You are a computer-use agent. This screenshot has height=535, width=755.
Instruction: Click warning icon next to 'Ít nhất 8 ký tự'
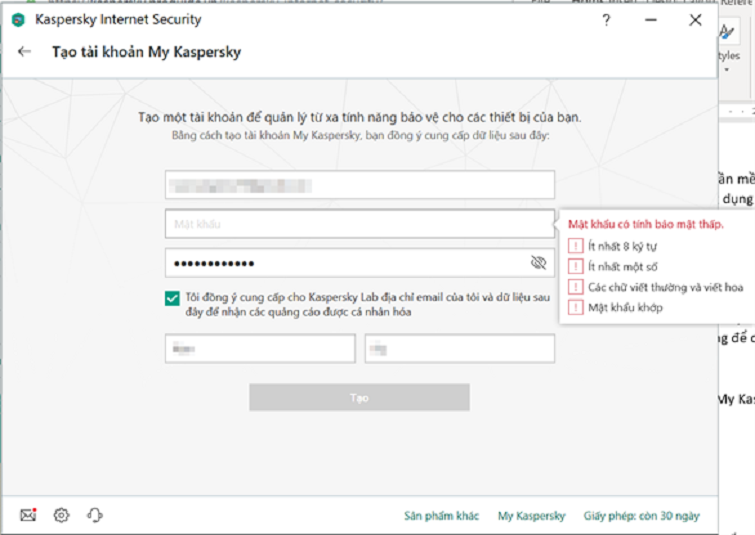click(x=575, y=246)
